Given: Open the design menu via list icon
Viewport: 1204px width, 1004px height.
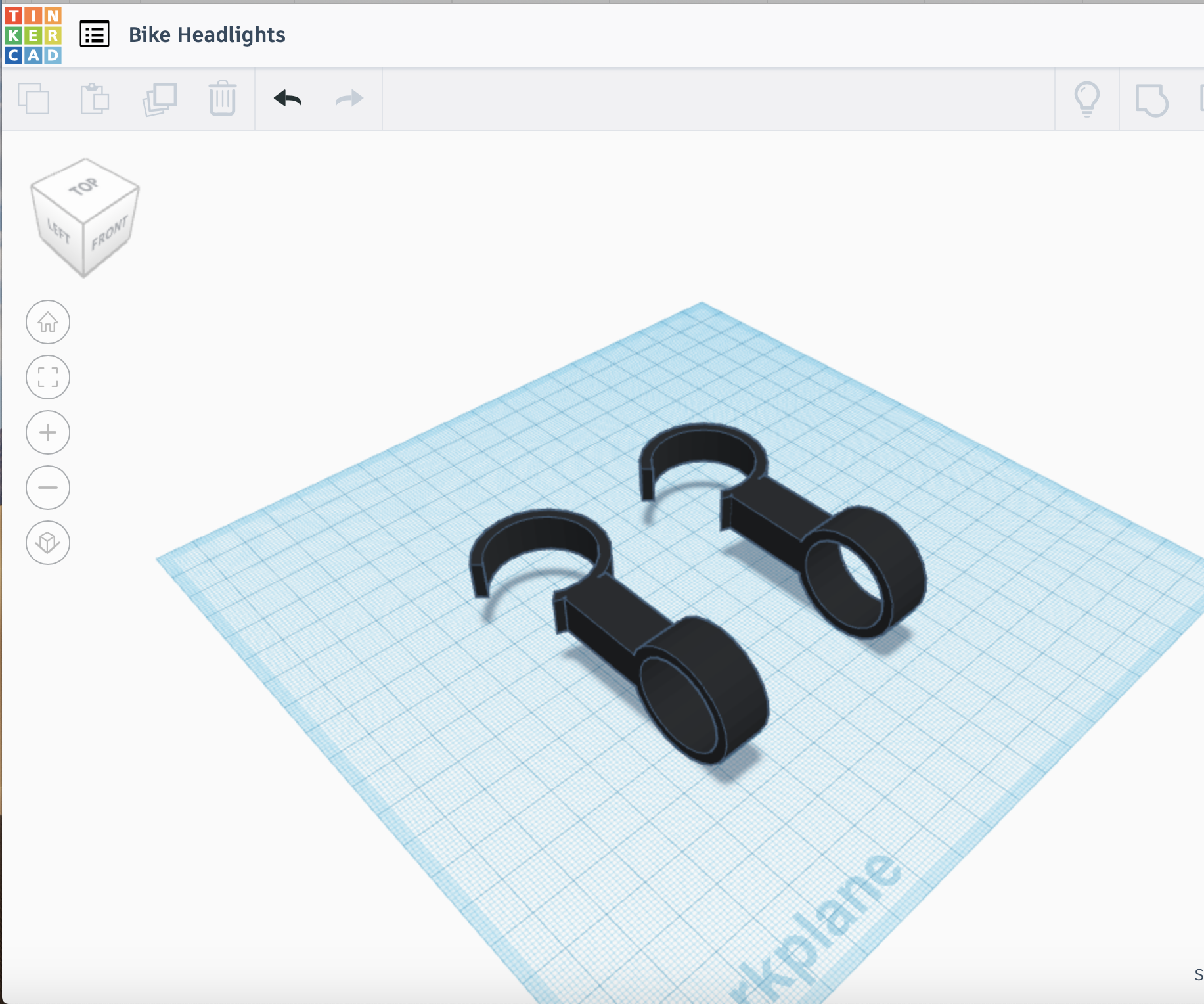Looking at the screenshot, I should [93, 34].
